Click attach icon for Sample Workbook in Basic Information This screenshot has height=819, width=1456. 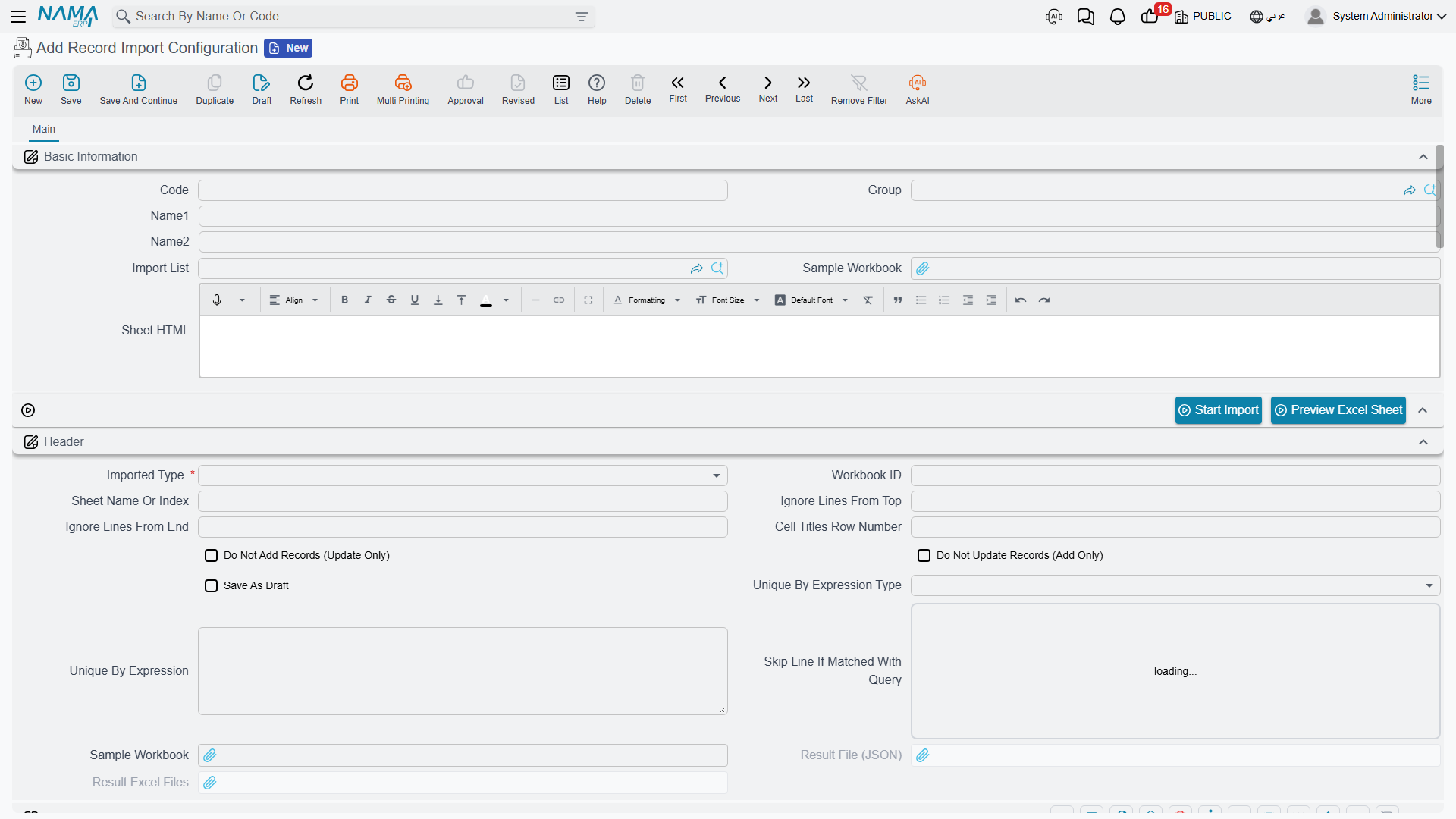click(x=923, y=268)
